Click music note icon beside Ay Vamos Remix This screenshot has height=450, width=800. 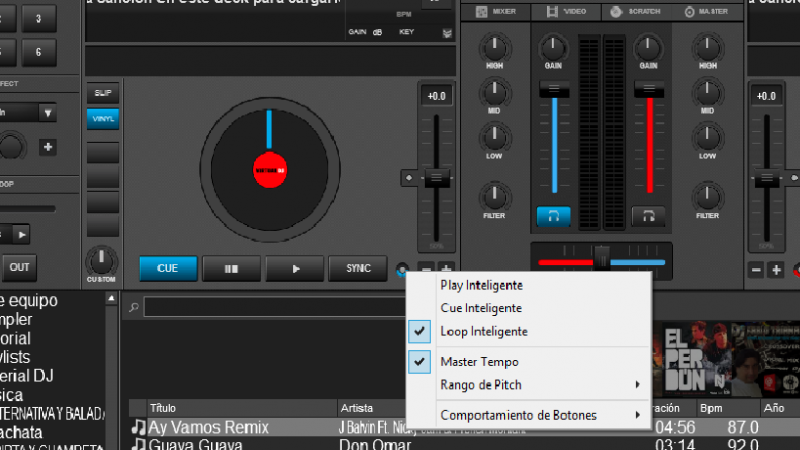pos(138,427)
